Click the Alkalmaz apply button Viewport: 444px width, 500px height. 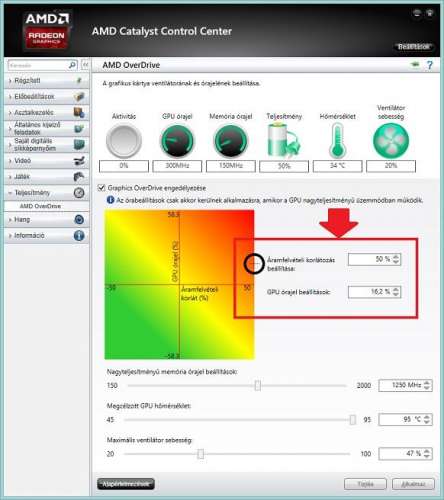click(x=413, y=484)
